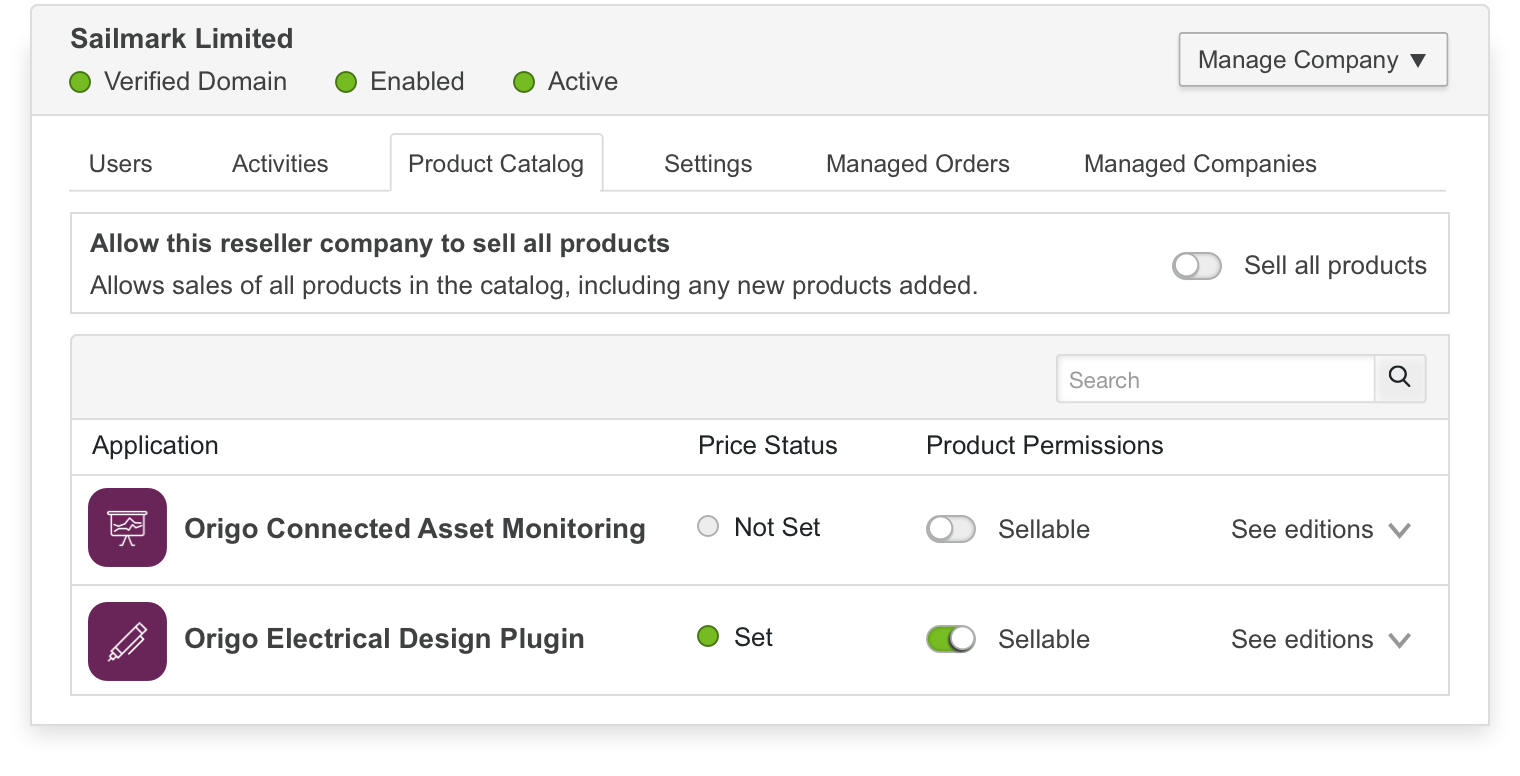1520x776 pixels.
Task: Select the Product Catalog tab
Action: tap(496, 164)
